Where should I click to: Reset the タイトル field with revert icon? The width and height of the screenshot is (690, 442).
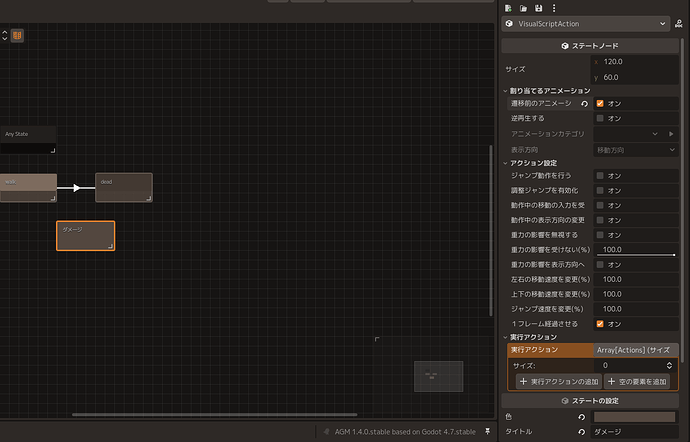[x=582, y=432]
